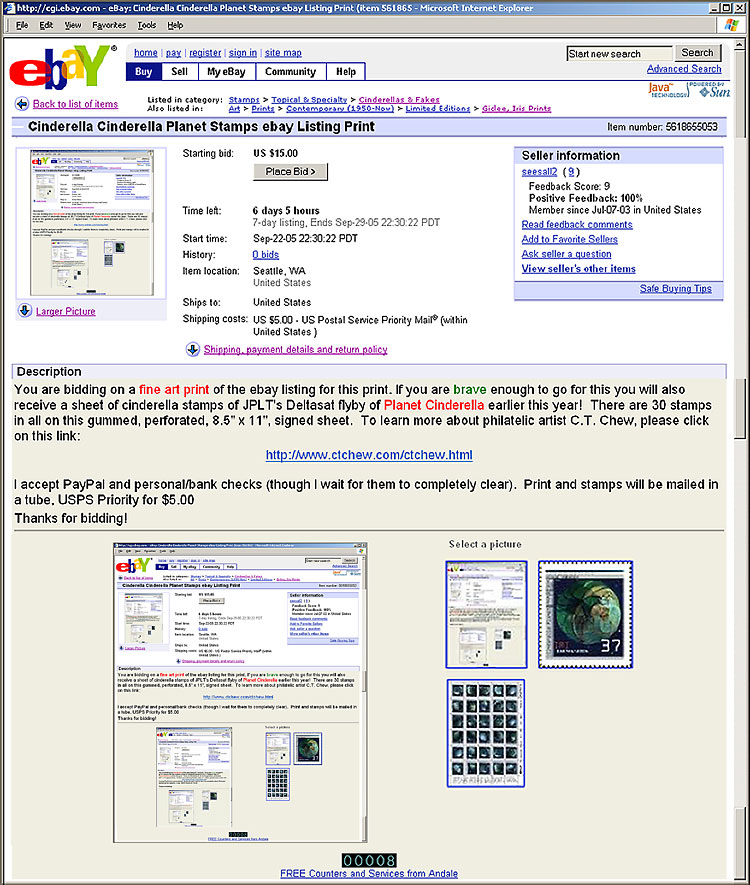Viewport: 750px width, 885px height.
Task: Click the down arrow icon next to Larger Picture
Action: [x=25, y=311]
